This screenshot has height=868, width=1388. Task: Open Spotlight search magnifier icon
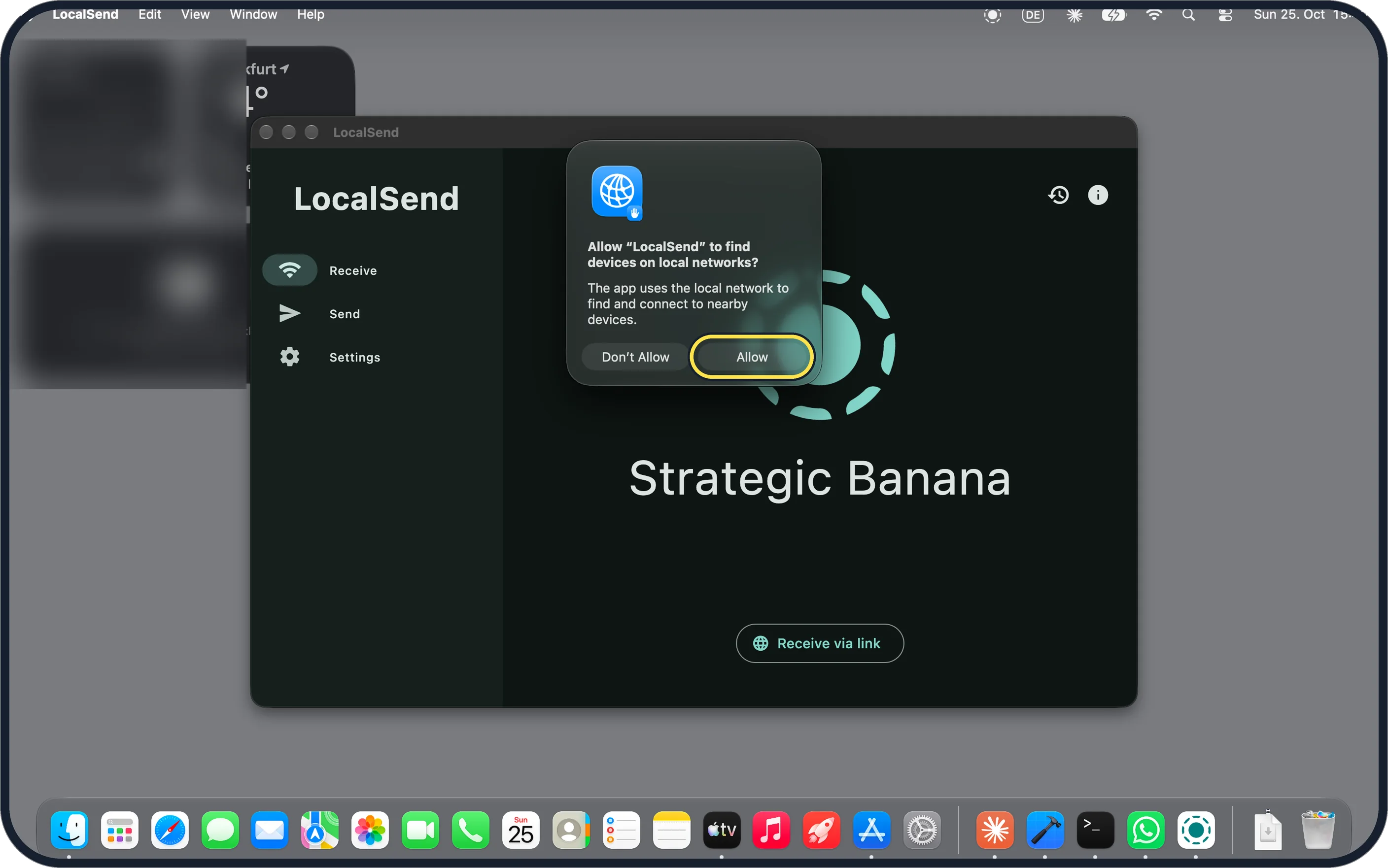click(x=1188, y=15)
